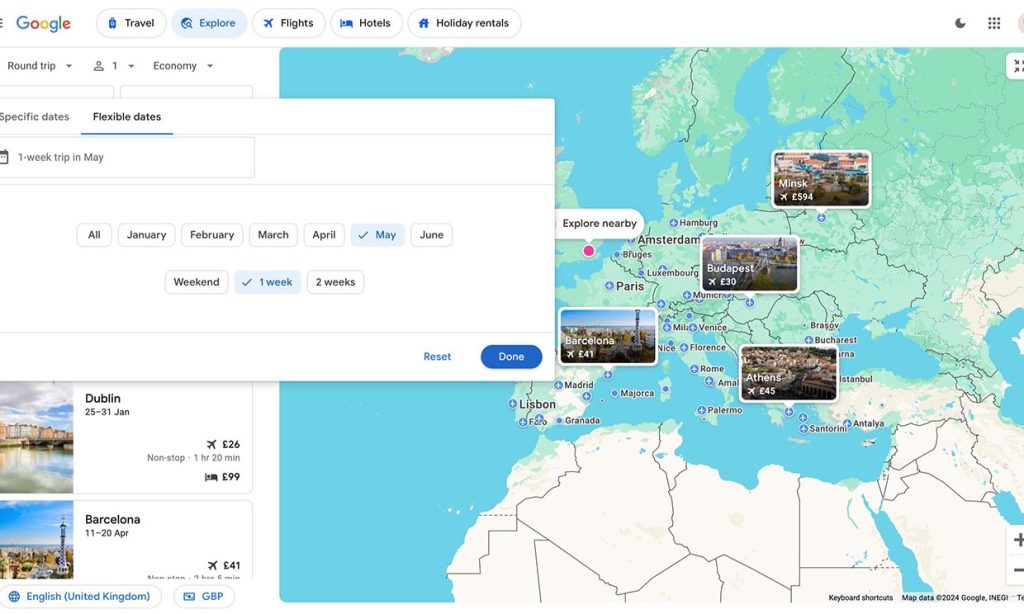Choose the Weekend duration option
The width and height of the screenshot is (1024, 614).
point(196,282)
